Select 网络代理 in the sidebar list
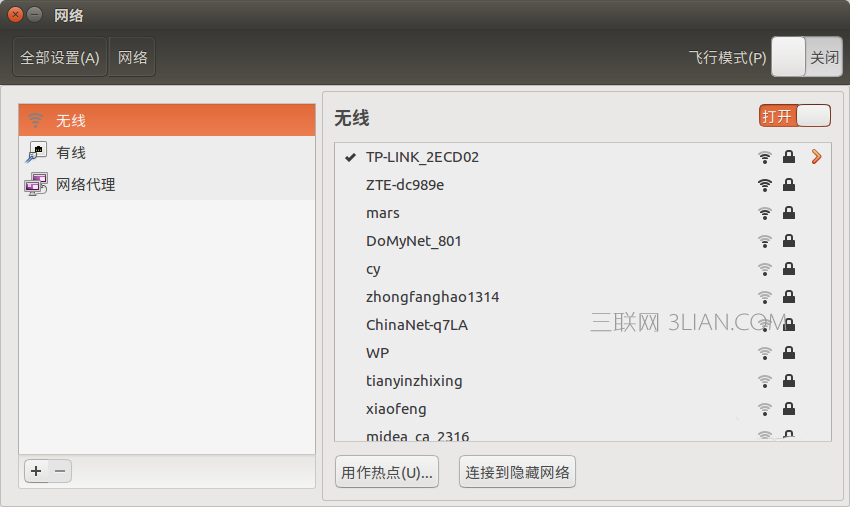The image size is (850, 507). pyautogui.click(x=85, y=185)
